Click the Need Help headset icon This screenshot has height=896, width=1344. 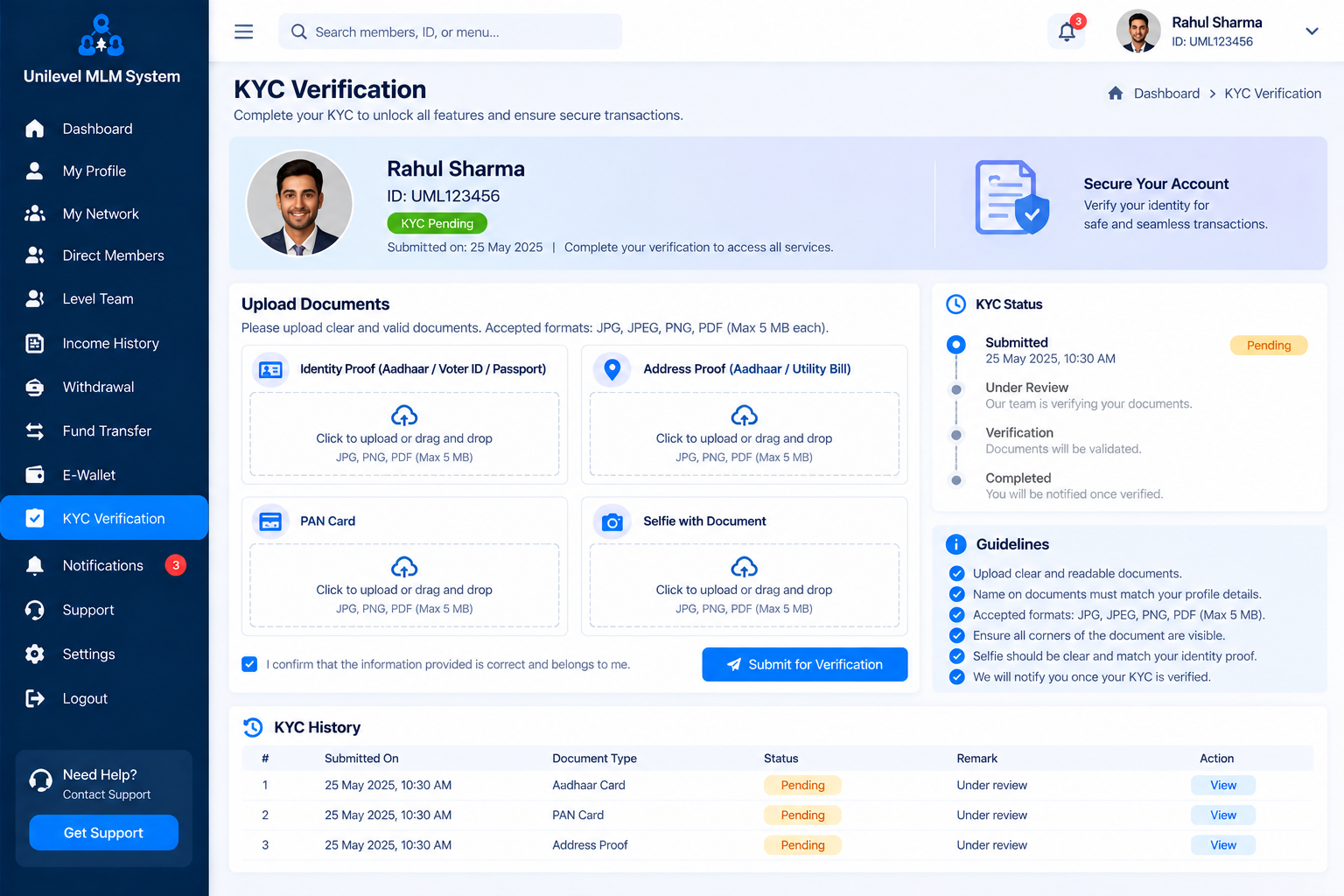(41, 780)
